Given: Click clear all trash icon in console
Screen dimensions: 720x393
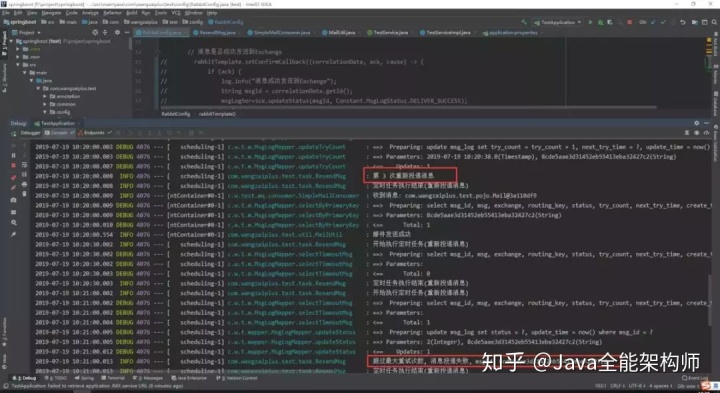Looking at the screenshot, I should click(24, 193).
